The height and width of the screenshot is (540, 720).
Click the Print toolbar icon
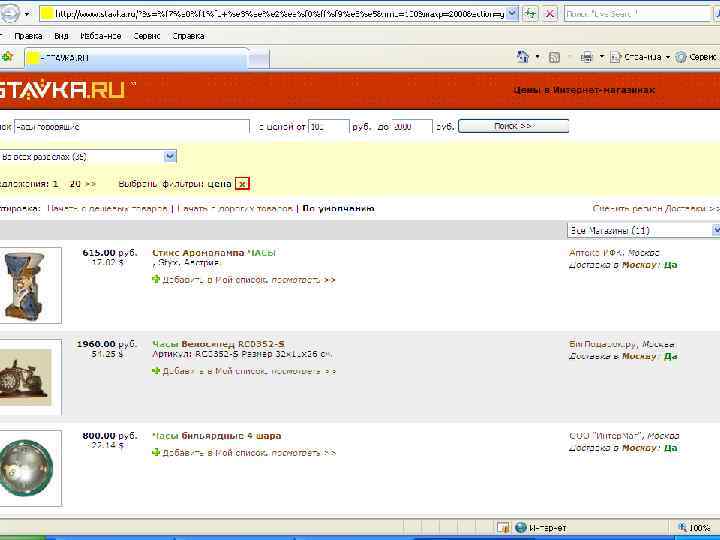click(x=586, y=57)
